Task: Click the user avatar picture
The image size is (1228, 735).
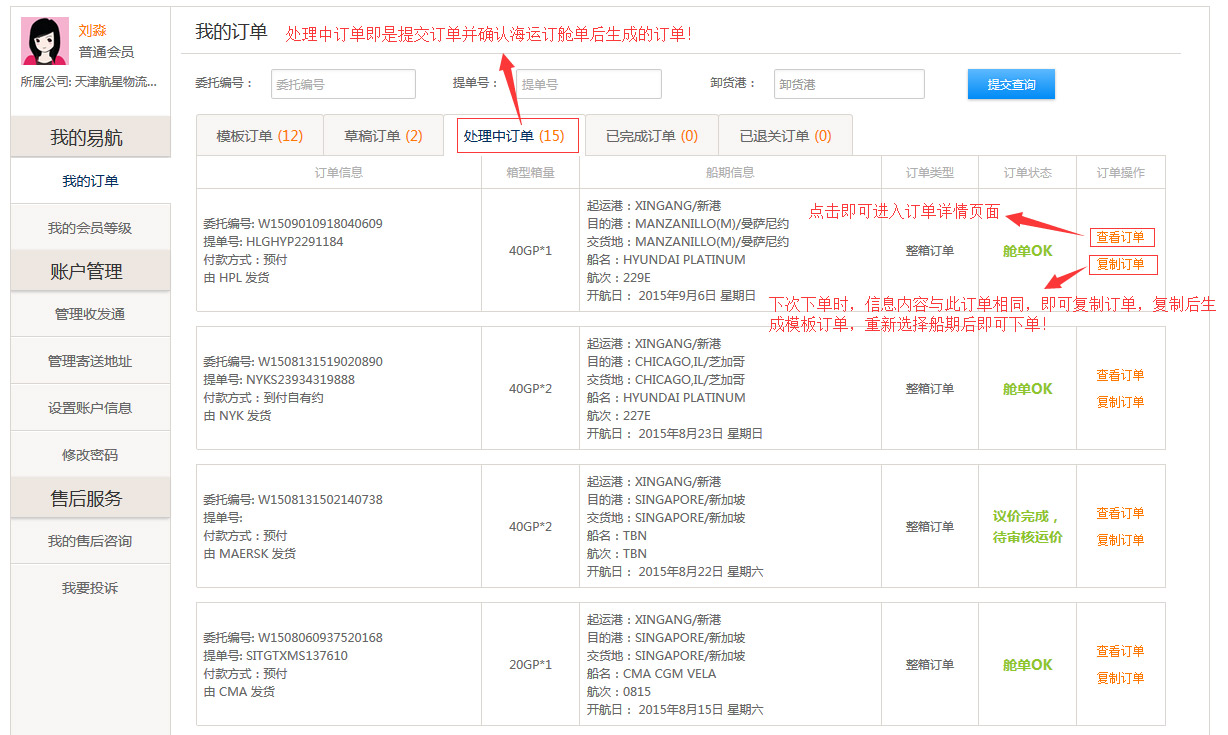Action: click(45, 41)
